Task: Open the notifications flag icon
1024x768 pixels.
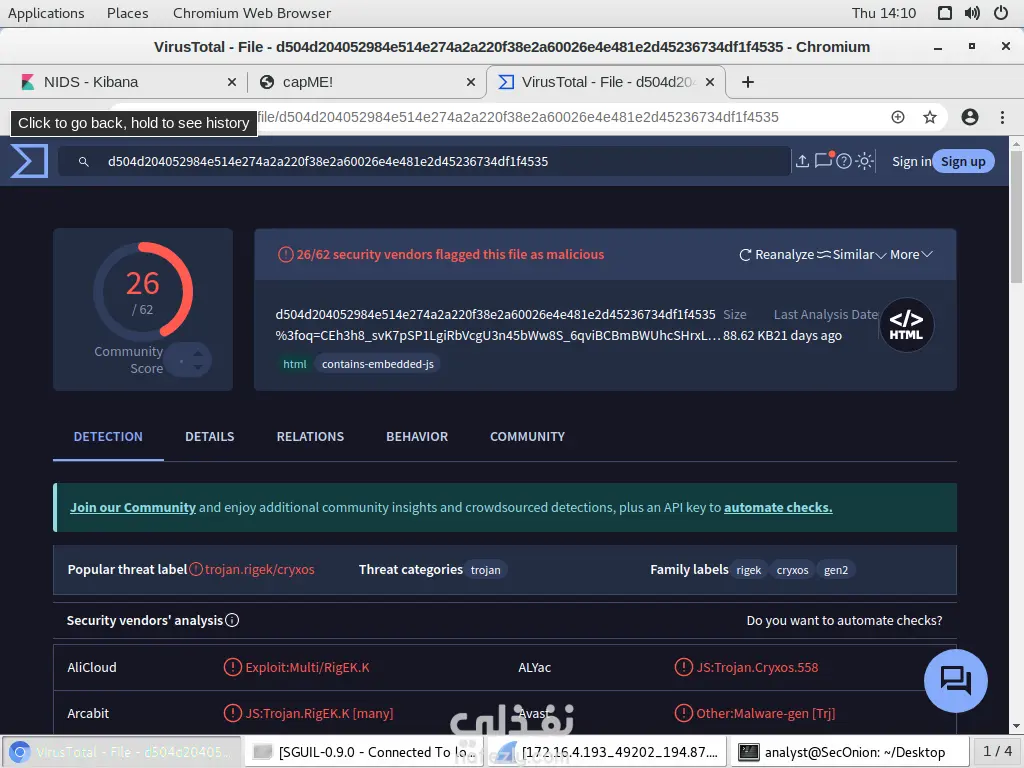Action: pyautogui.click(x=824, y=160)
